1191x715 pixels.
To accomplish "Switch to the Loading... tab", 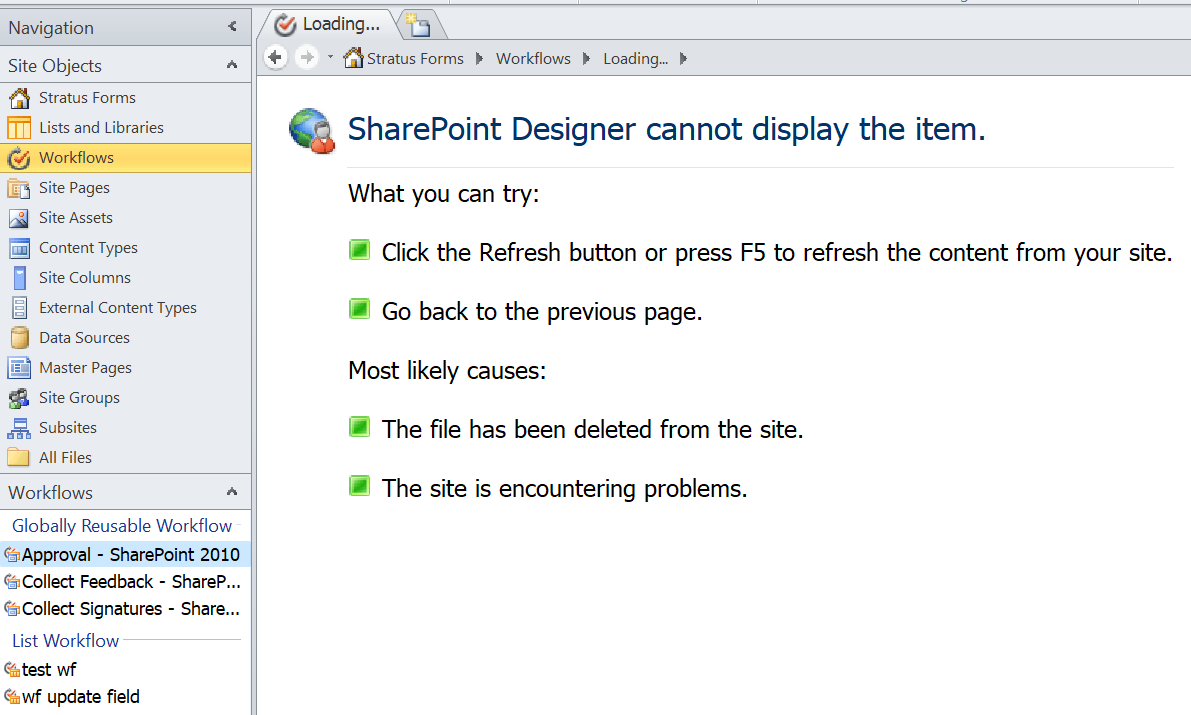I will [328, 24].
